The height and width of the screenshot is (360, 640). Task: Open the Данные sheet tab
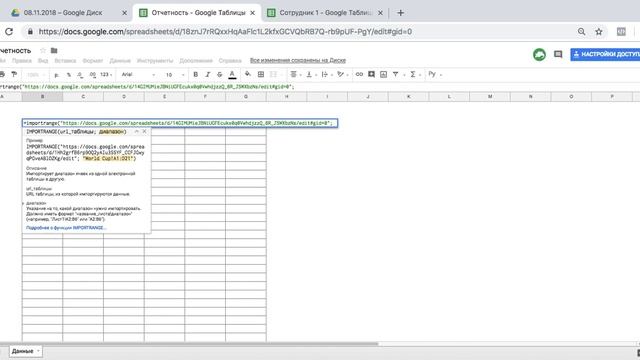[22, 351]
